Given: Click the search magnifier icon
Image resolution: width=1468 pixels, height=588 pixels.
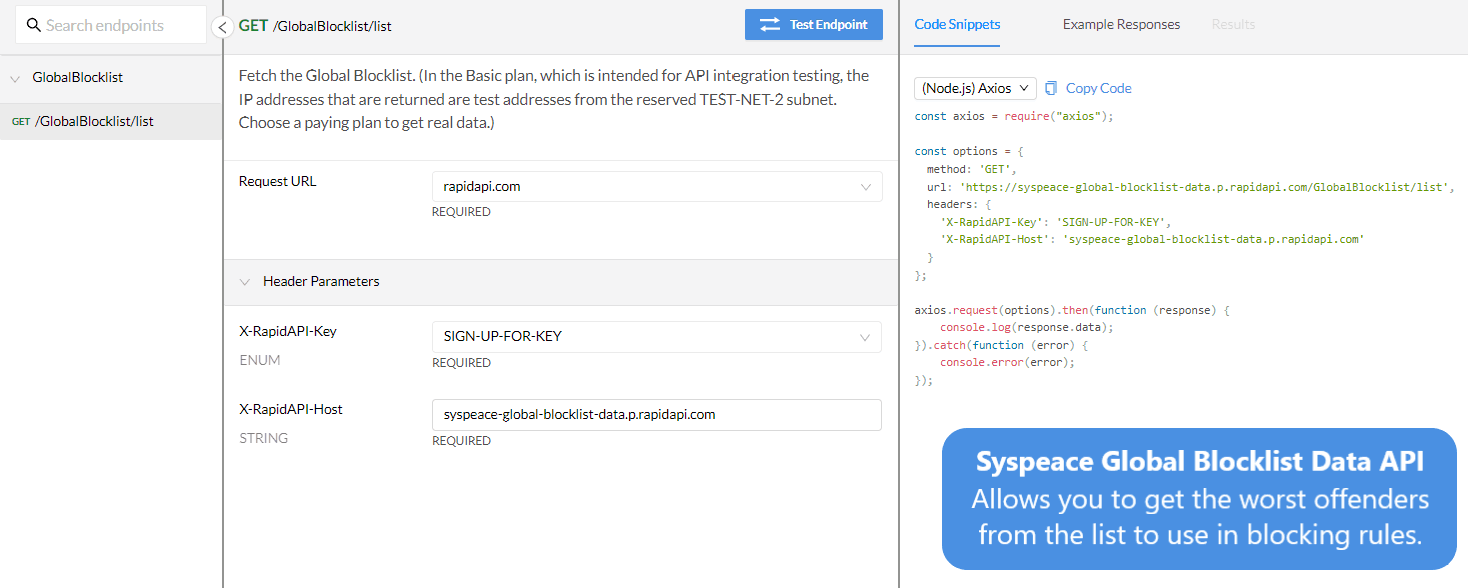Looking at the screenshot, I should (x=33, y=25).
